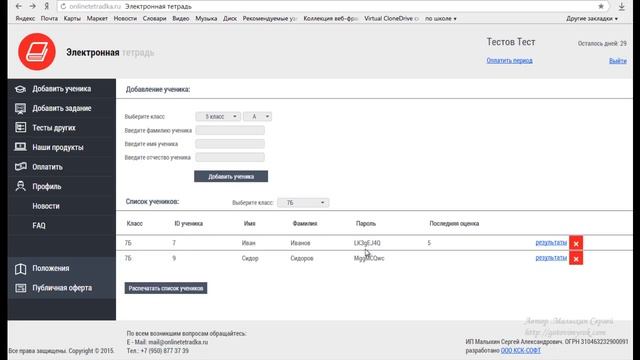This screenshot has height=360, width=640.
Task: Click the Фамилия column header
Action: tap(305, 224)
